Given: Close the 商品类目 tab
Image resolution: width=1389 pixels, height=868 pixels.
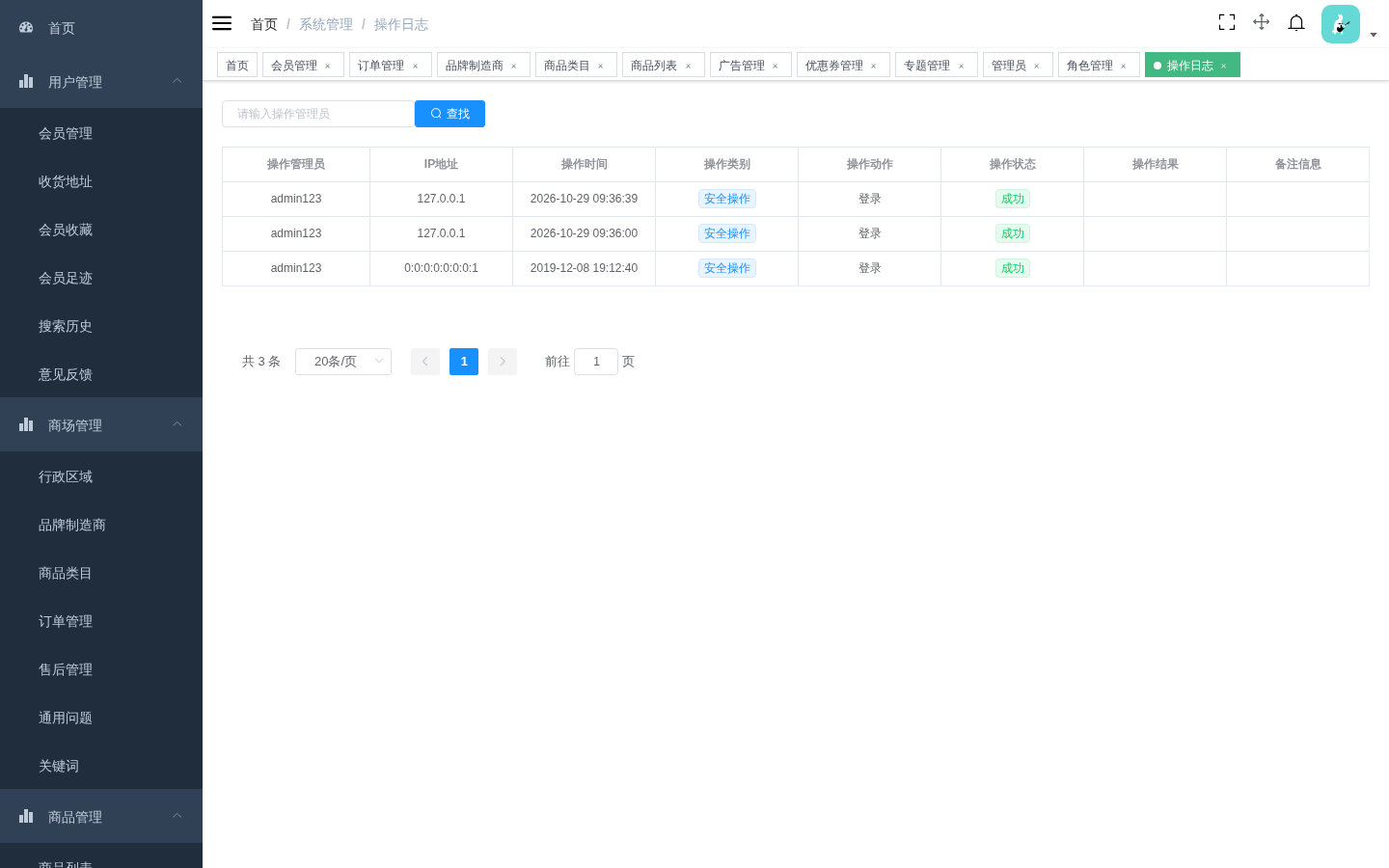Looking at the screenshot, I should (601, 66).
